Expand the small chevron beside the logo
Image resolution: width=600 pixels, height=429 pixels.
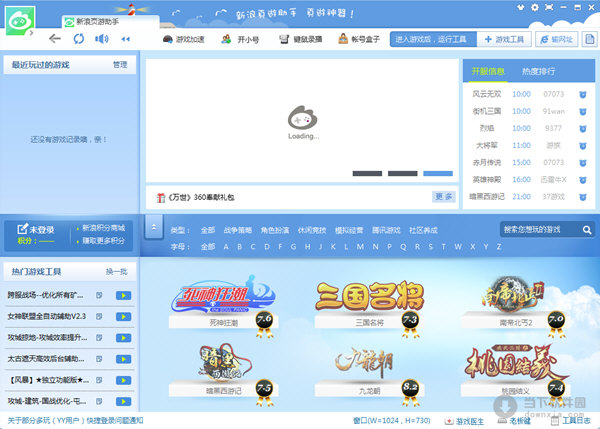point(31,33)
